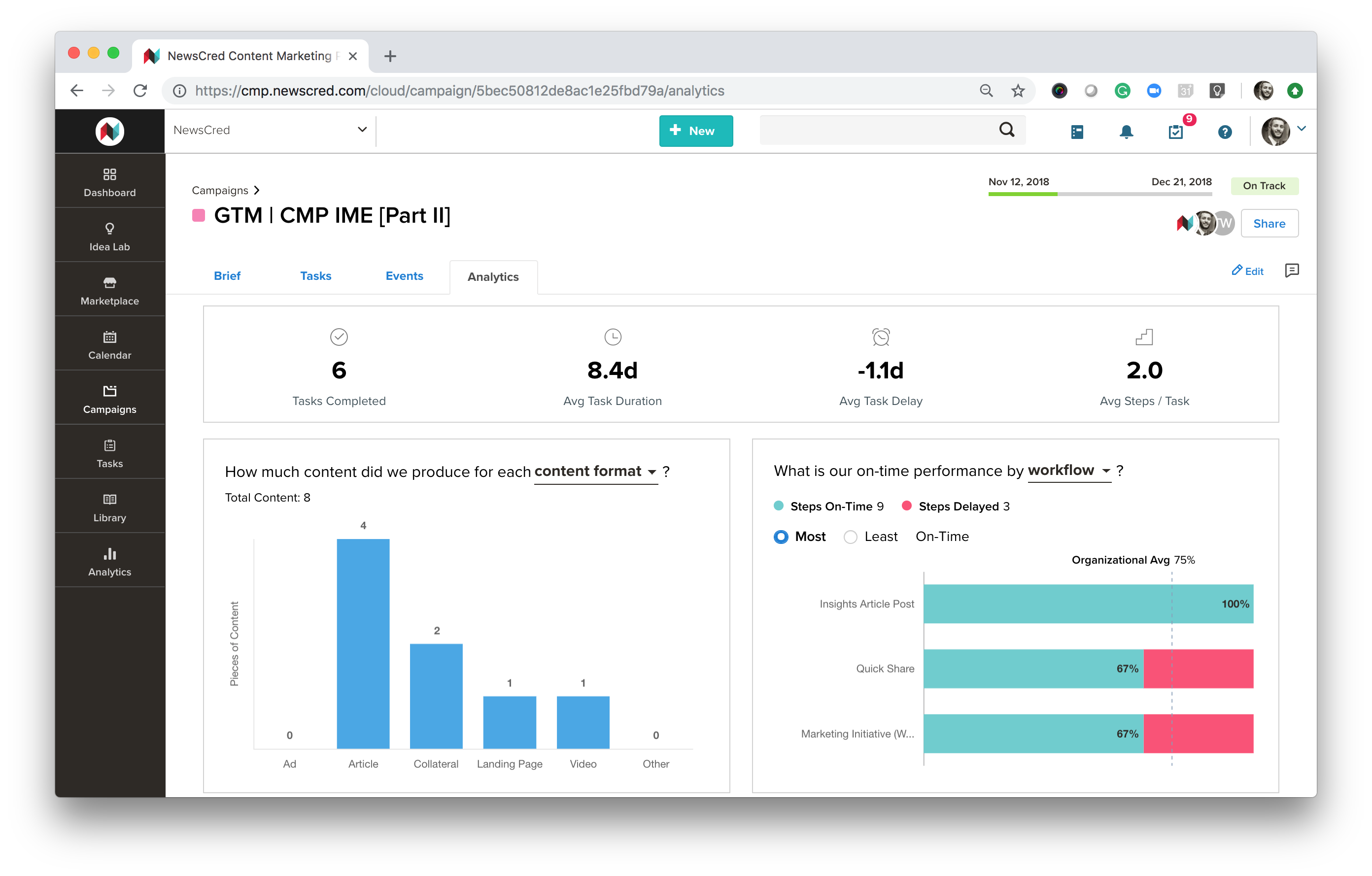Click the NewsCred logo in sidebar

pos(110,131)
